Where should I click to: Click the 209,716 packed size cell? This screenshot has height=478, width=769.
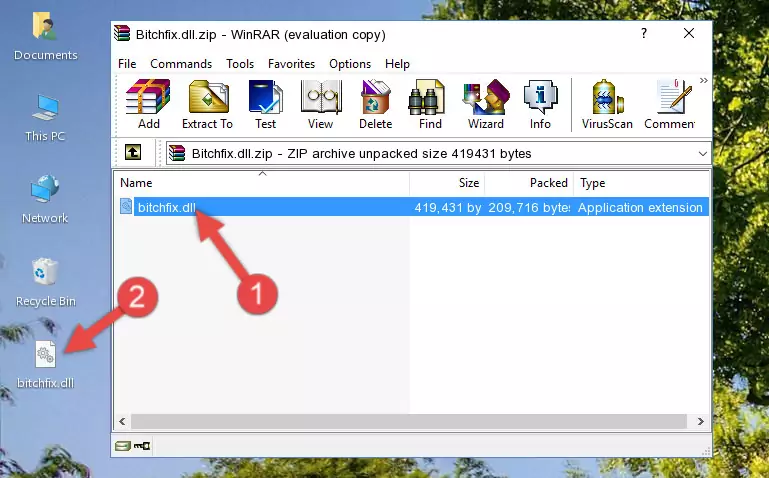[529, 207]
